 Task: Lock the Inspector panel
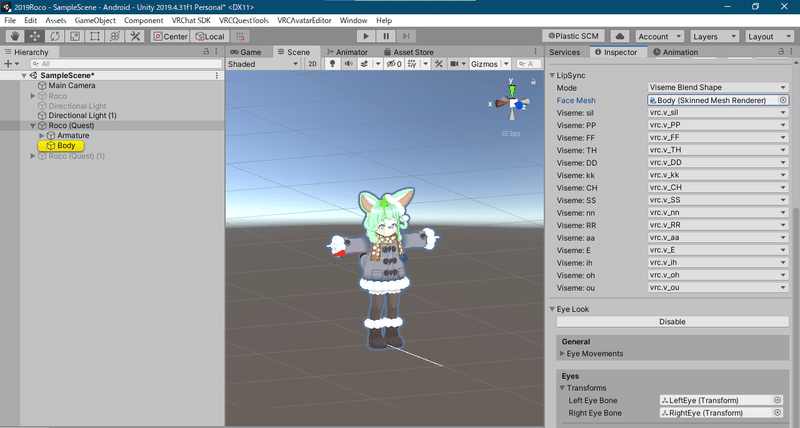(x=781, y=52)
